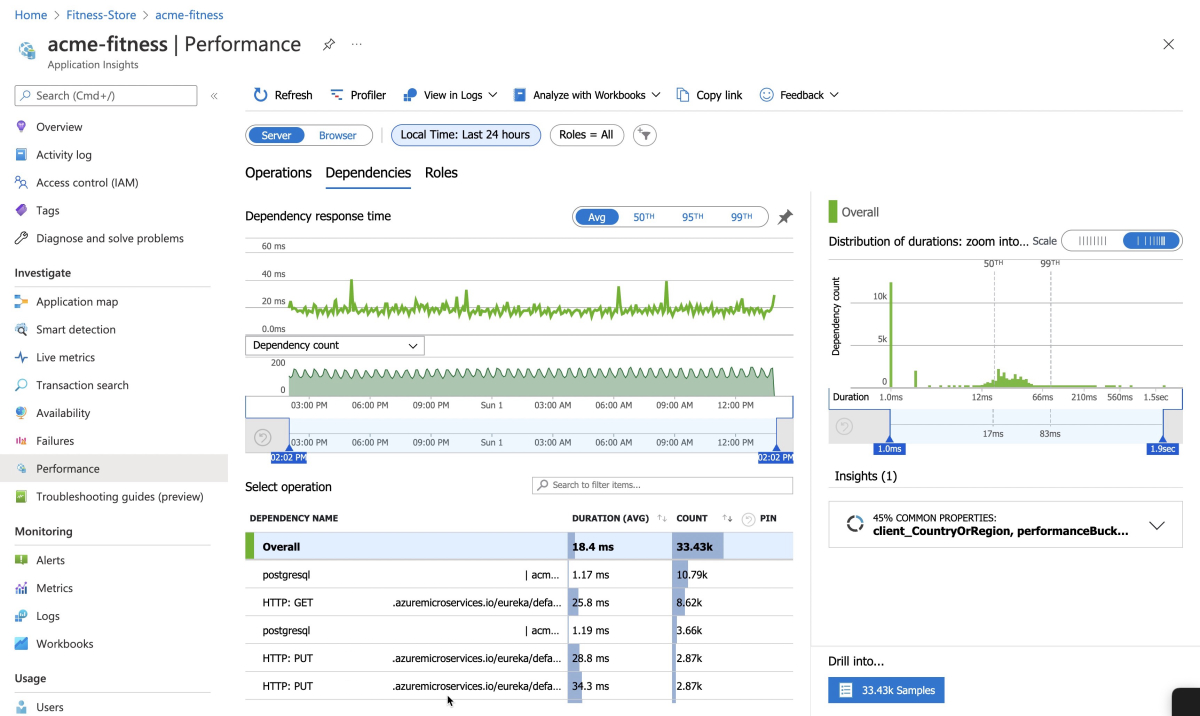Click the Search to filter items field

pyautogui.click(x=662, y=485)
